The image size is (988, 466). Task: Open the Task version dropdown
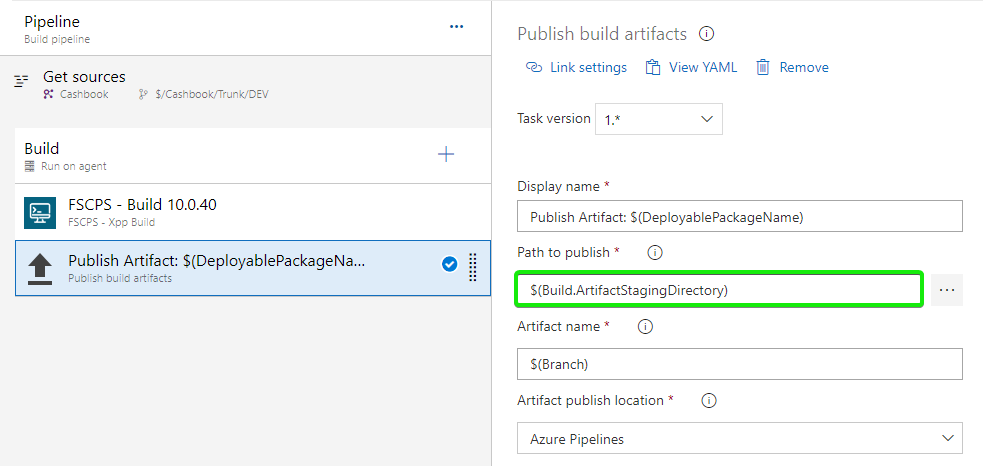658,119
